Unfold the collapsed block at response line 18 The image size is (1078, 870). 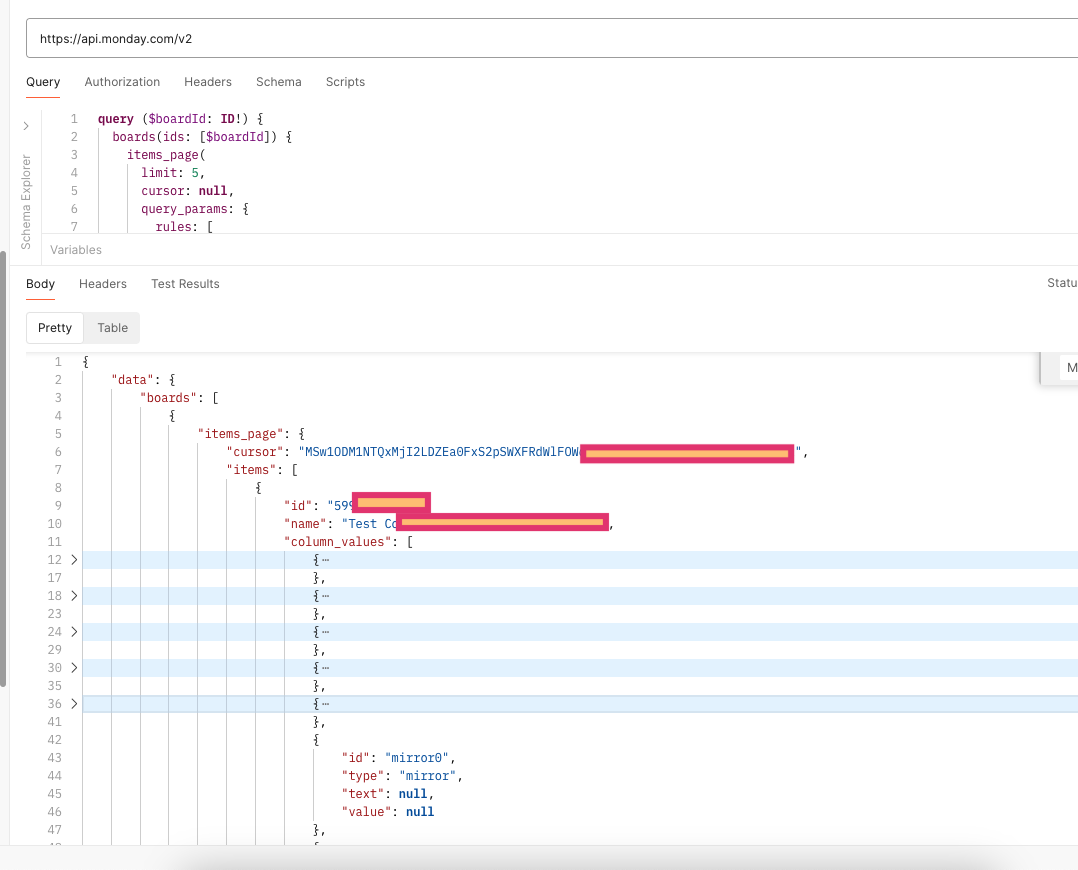[74, 596]
